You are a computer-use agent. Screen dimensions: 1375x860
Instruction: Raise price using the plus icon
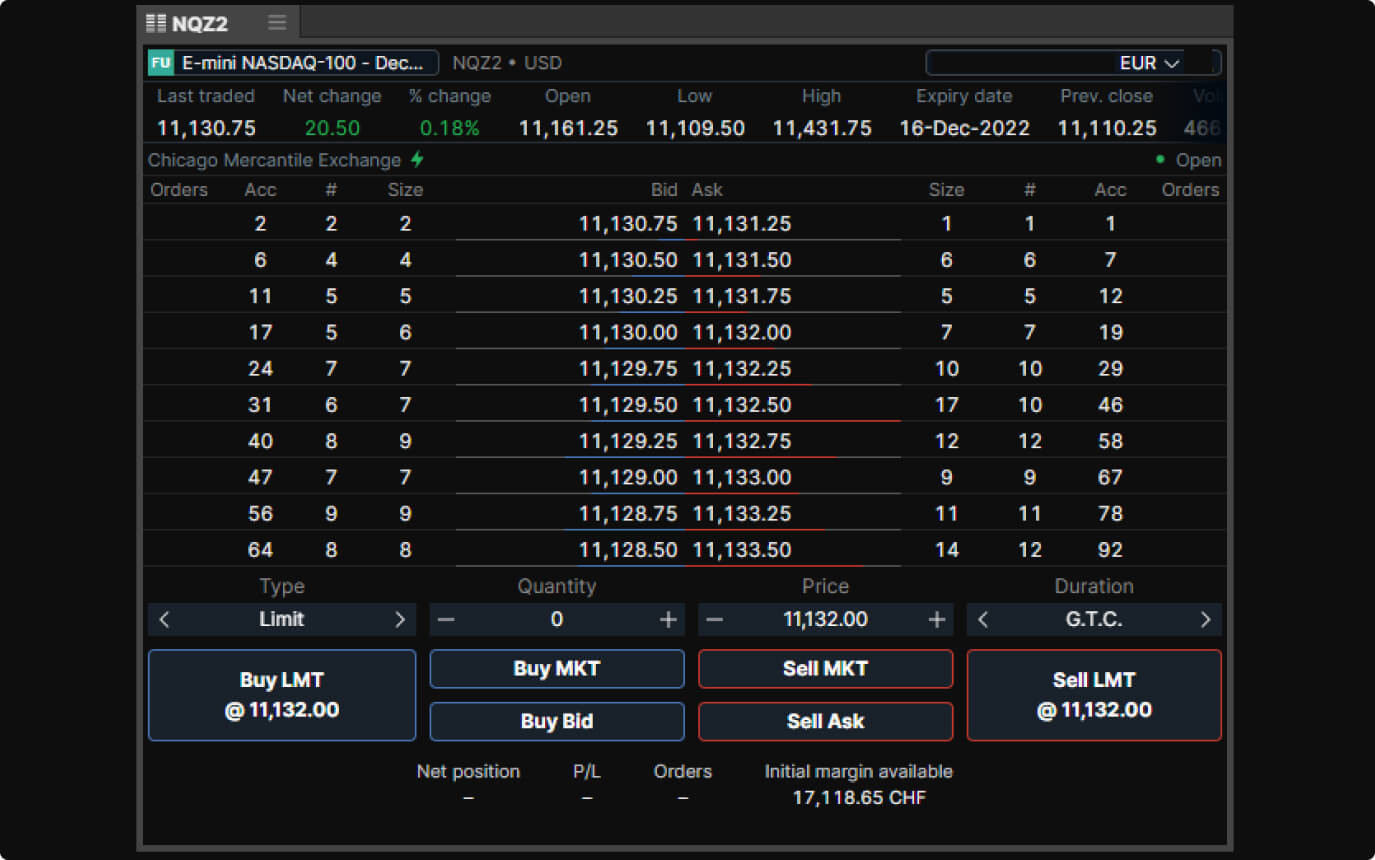(936, 620)
